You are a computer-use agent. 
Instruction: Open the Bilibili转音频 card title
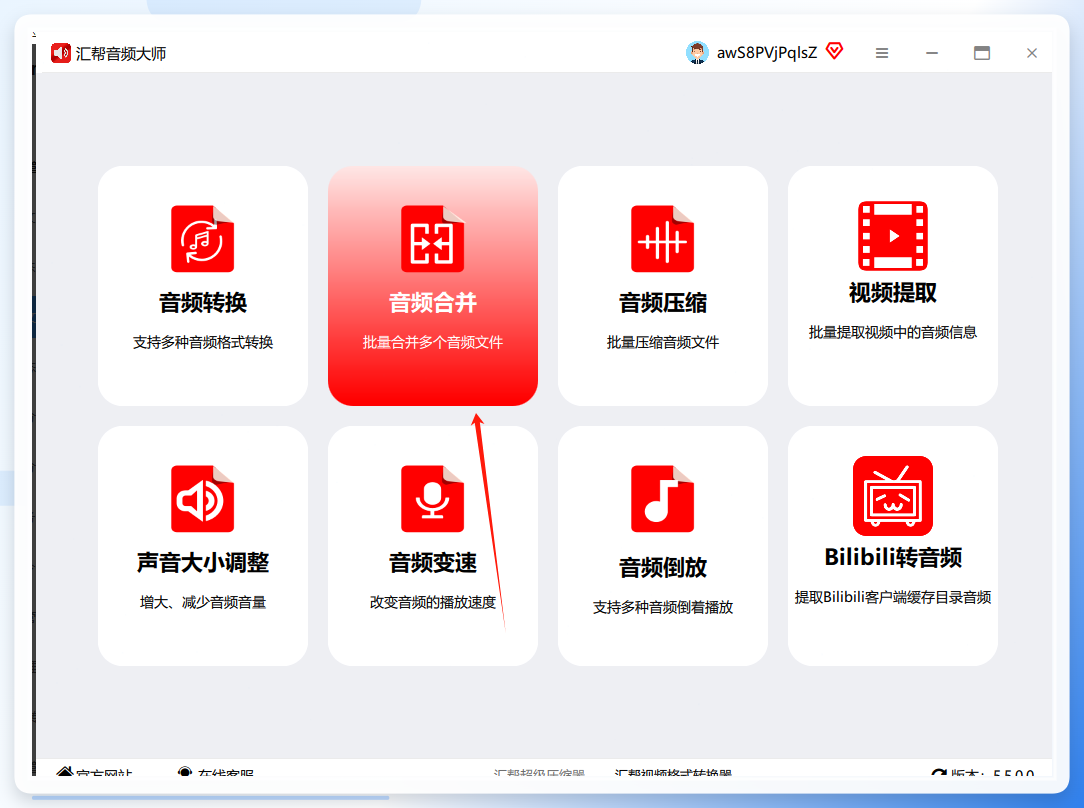tap(893, 557)
